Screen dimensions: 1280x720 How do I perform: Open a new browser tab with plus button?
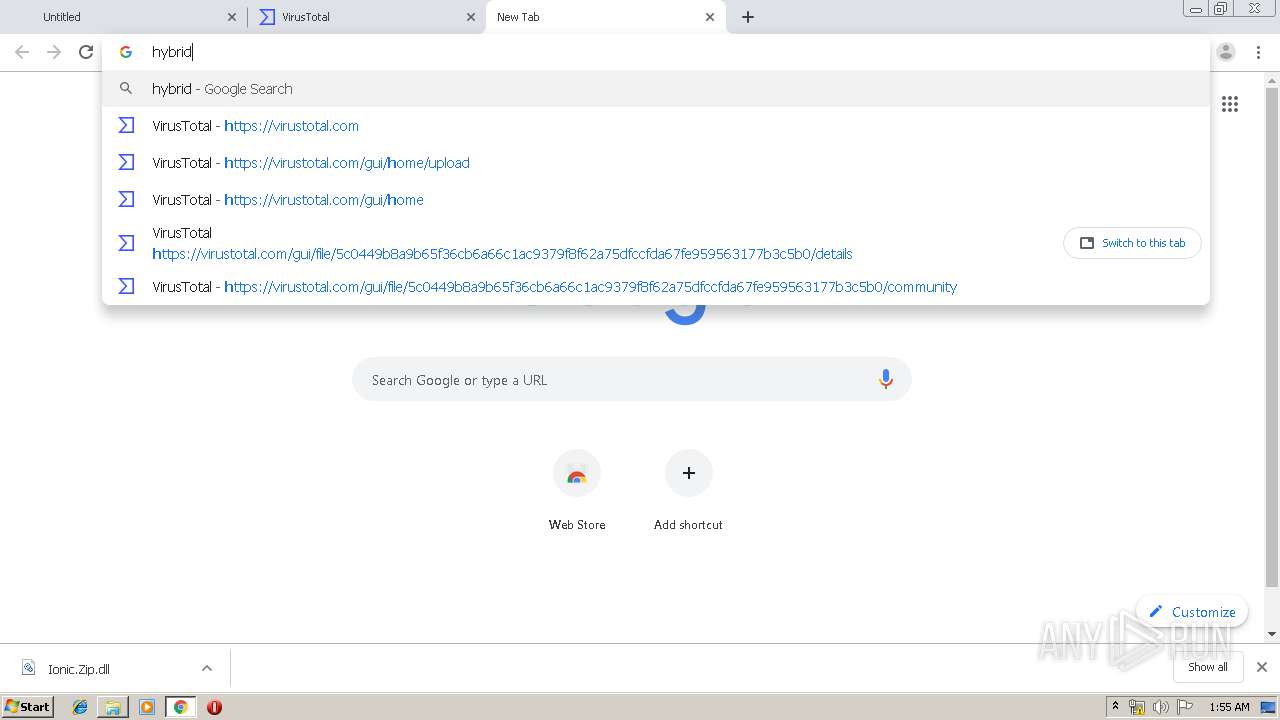(748, 17)
